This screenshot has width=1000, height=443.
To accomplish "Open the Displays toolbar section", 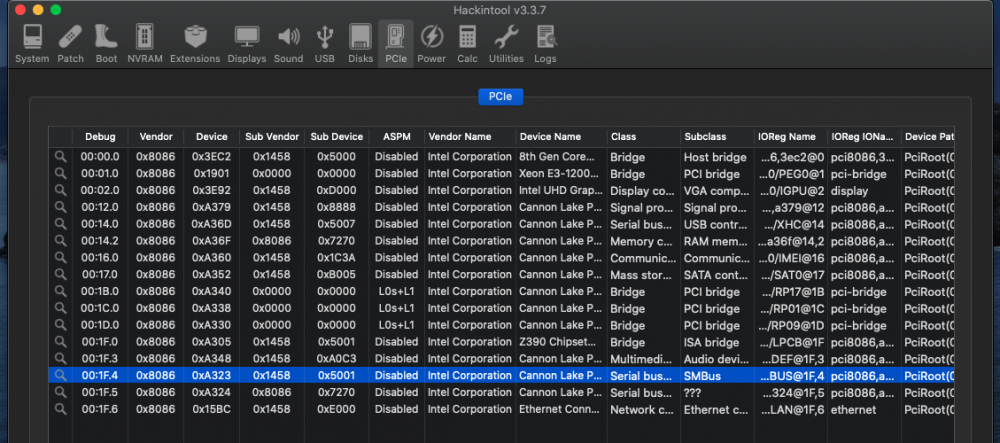I will (x=247, y=43).
